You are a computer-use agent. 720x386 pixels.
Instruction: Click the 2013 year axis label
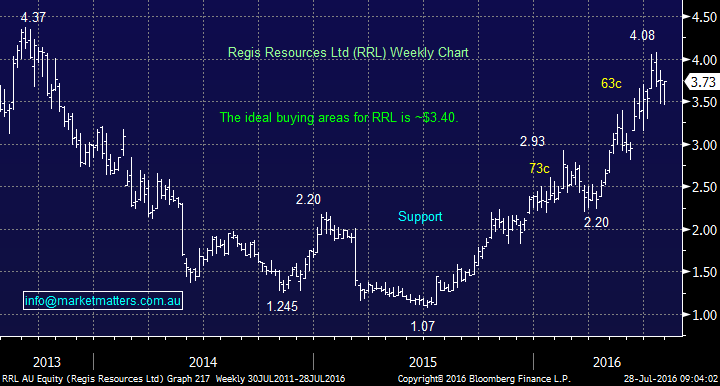(x=47, y=362)
